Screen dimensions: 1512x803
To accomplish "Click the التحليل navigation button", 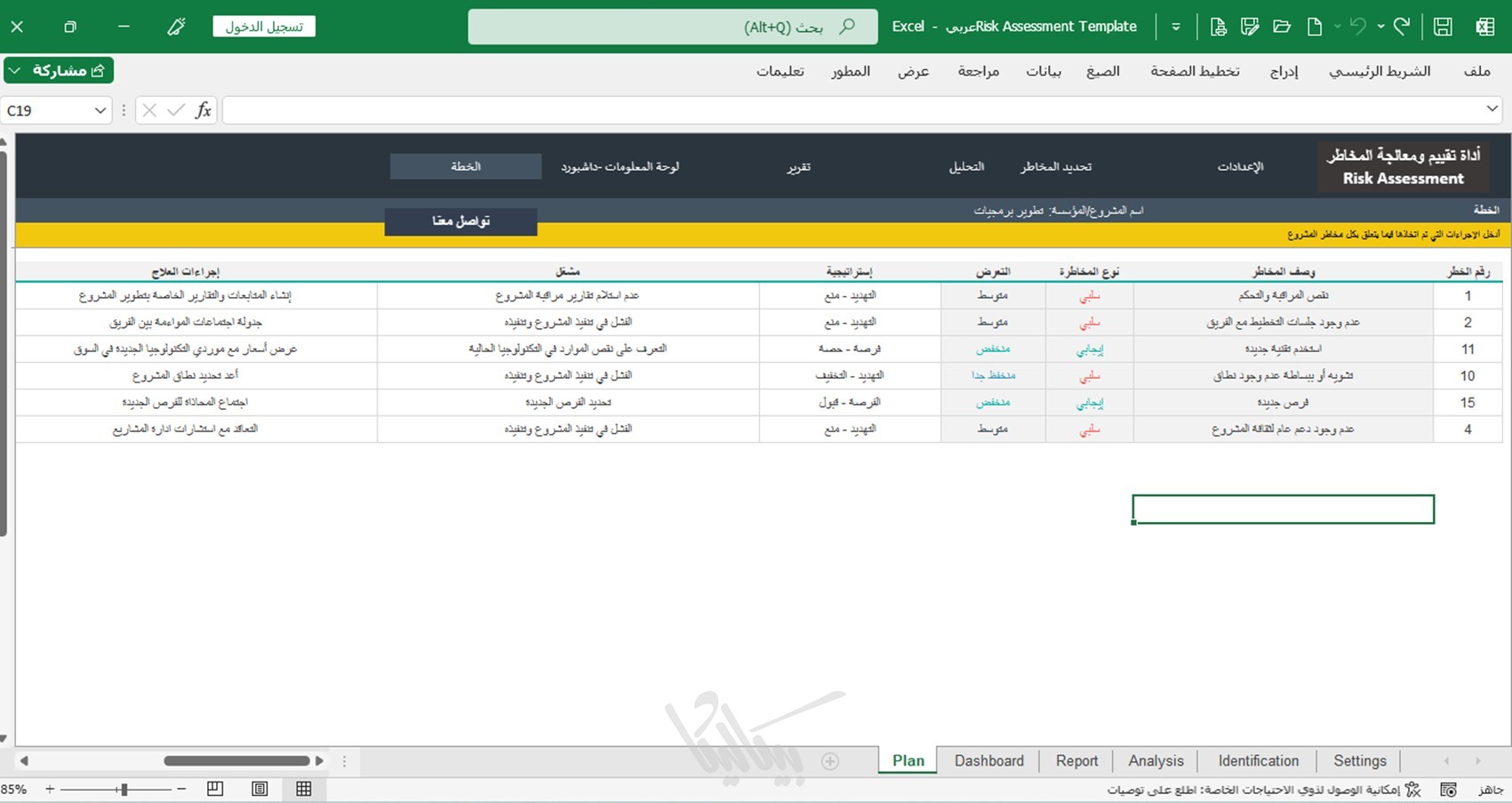I will [966, 167].
